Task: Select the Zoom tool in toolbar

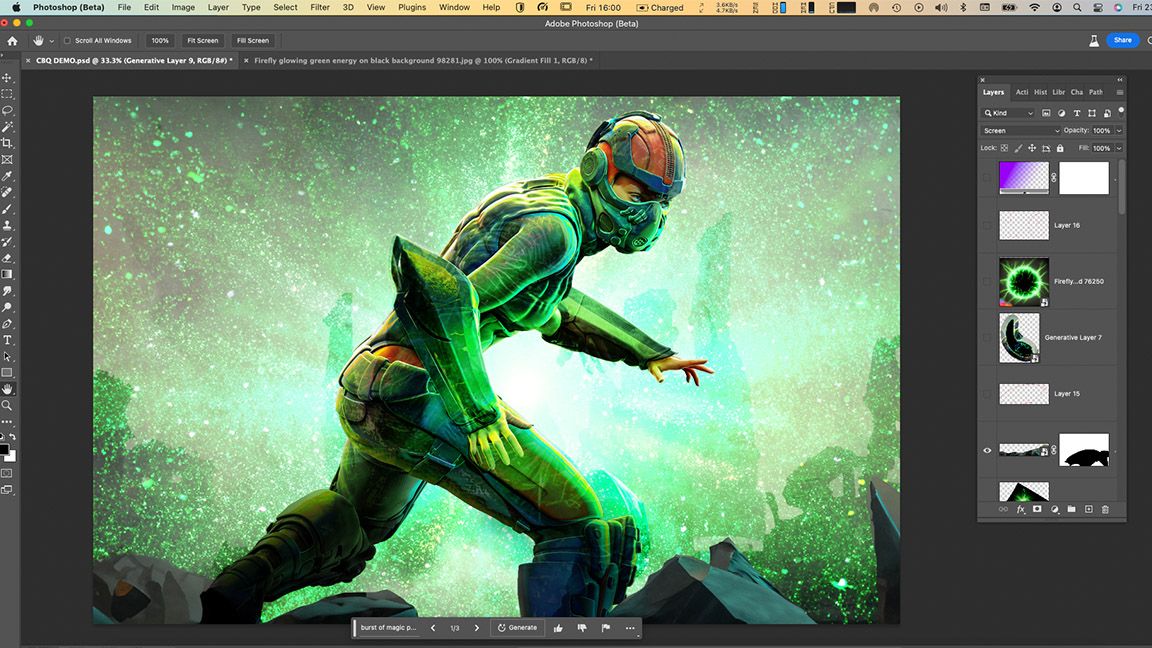Action: (x=7, y=406)
